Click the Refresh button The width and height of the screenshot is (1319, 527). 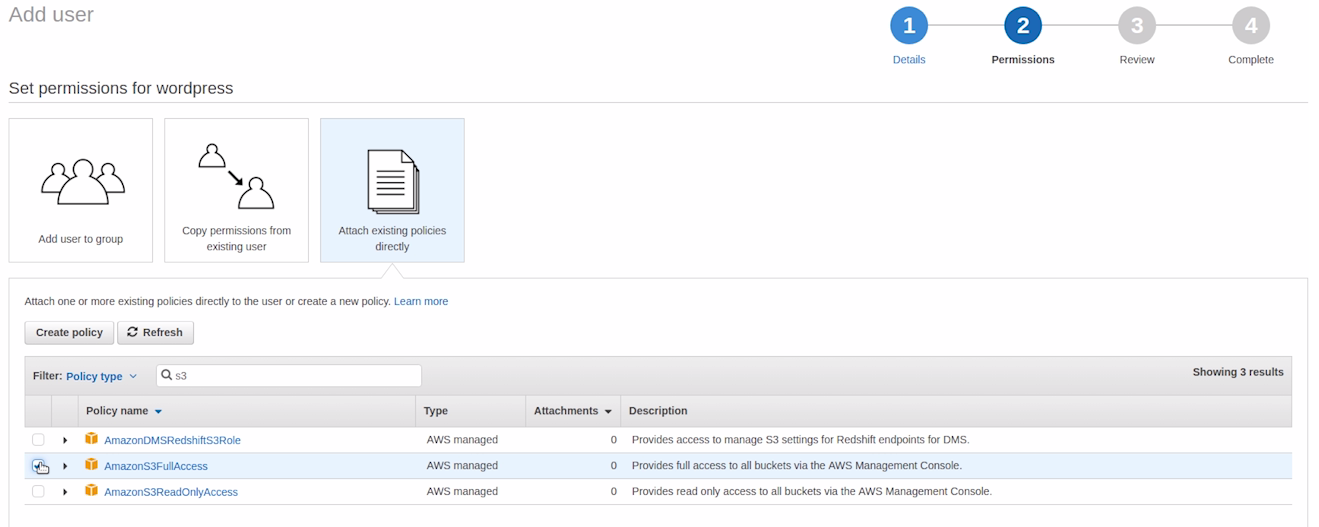tap(155, 332)
